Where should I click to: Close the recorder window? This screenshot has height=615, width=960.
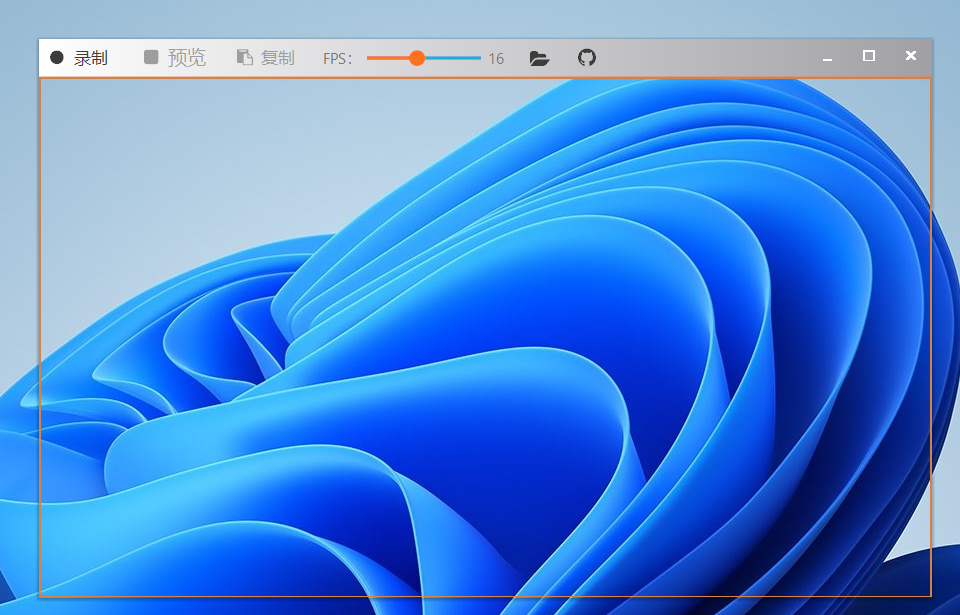click(x=910, y=56)
